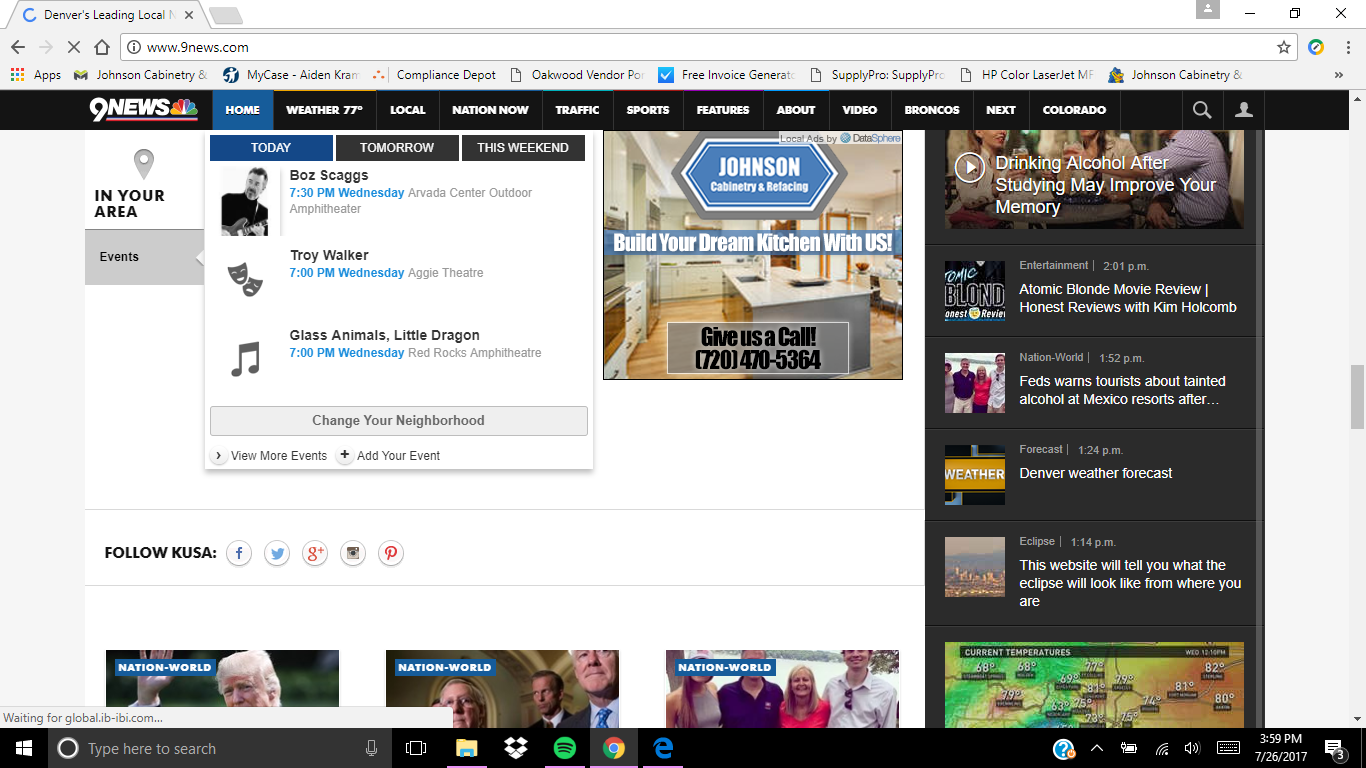Switch events to THIS WEEKEND tab

(x=523, y=148)
